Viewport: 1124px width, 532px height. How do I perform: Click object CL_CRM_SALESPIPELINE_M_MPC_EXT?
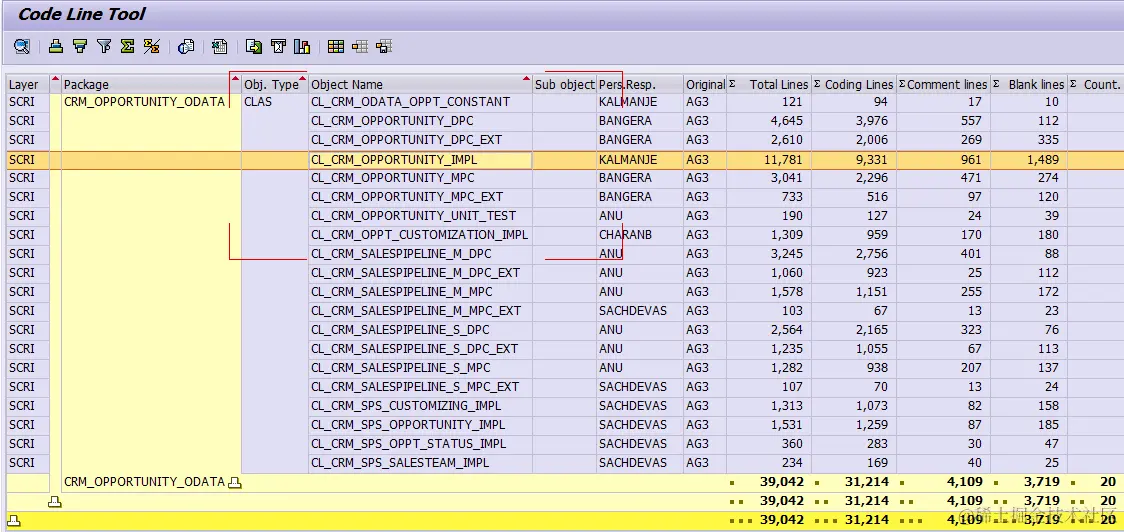(x=420, y=310)
